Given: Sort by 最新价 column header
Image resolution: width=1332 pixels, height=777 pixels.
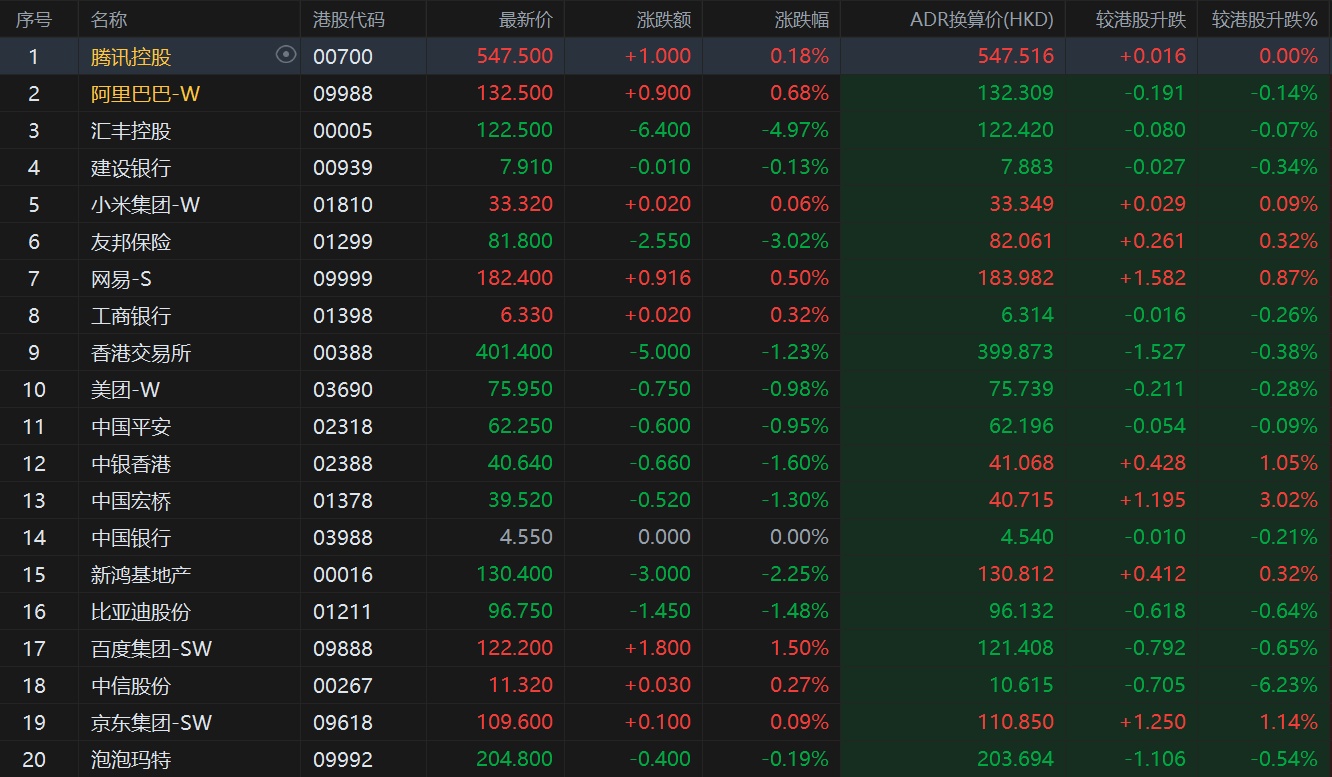Looking at the screenshot, I should coord(525,19).
